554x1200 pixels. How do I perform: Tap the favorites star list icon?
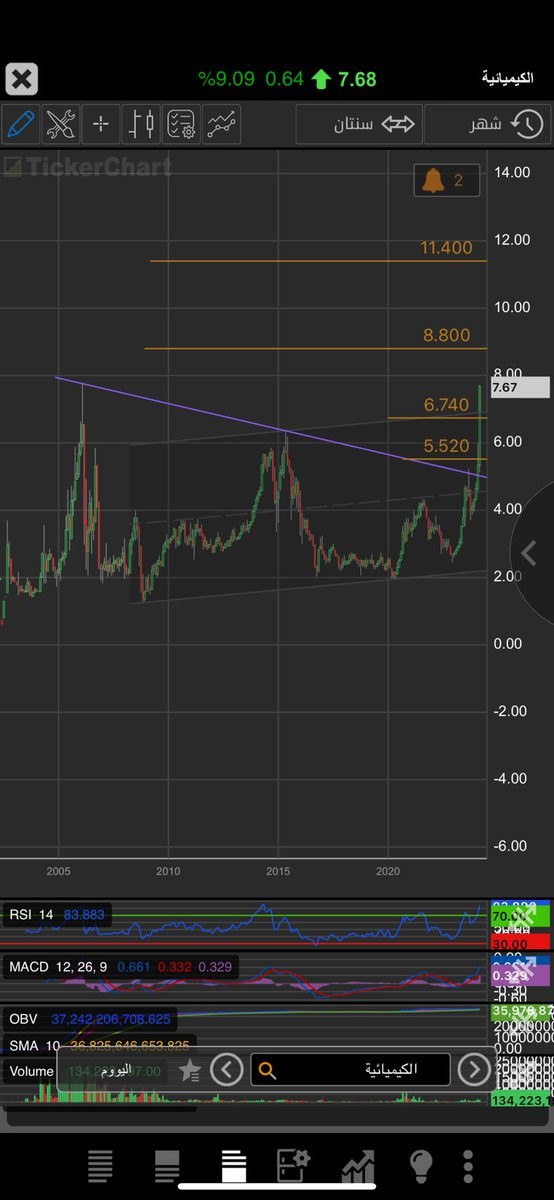[x=190, y=1071]
